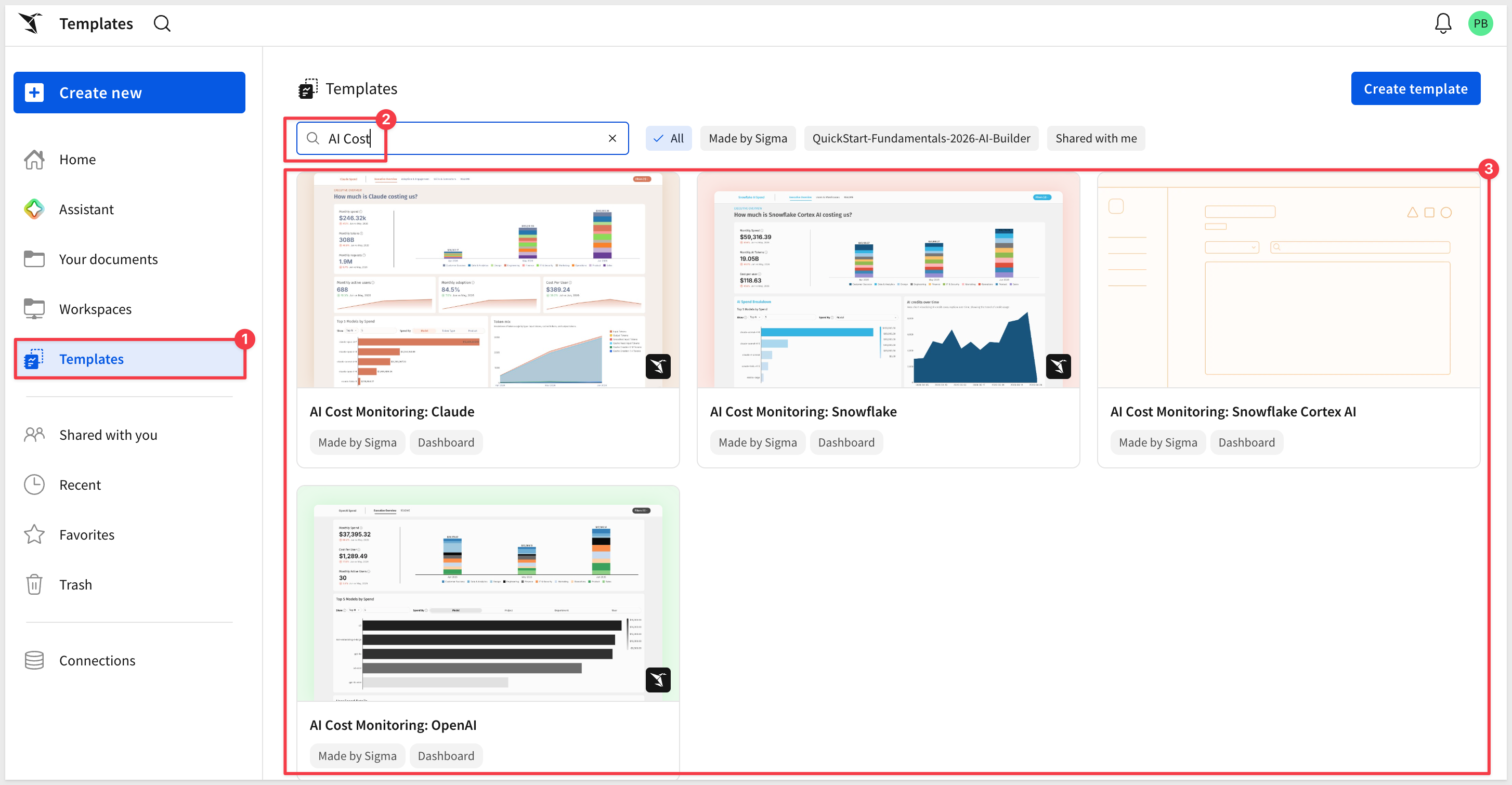Open Shared with you in the sidebar
Image resolution: width=1512 pixels, height=785 pixels.
pyautogui.click(x=129, y=435)
